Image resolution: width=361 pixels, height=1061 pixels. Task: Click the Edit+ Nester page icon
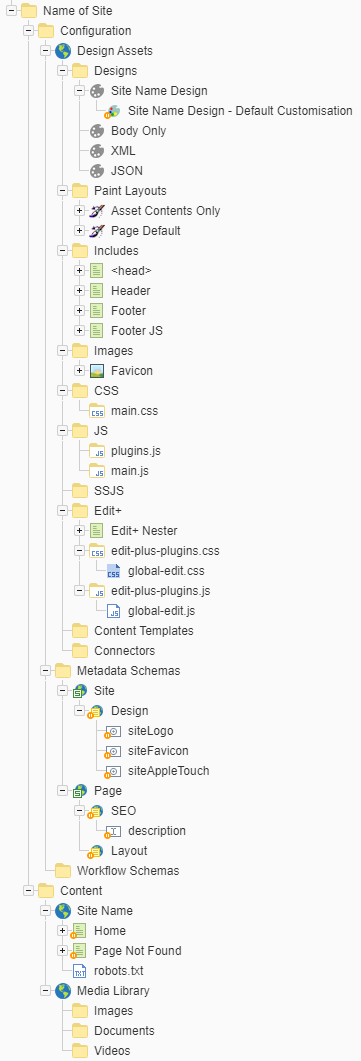click(x=97, y=530)
